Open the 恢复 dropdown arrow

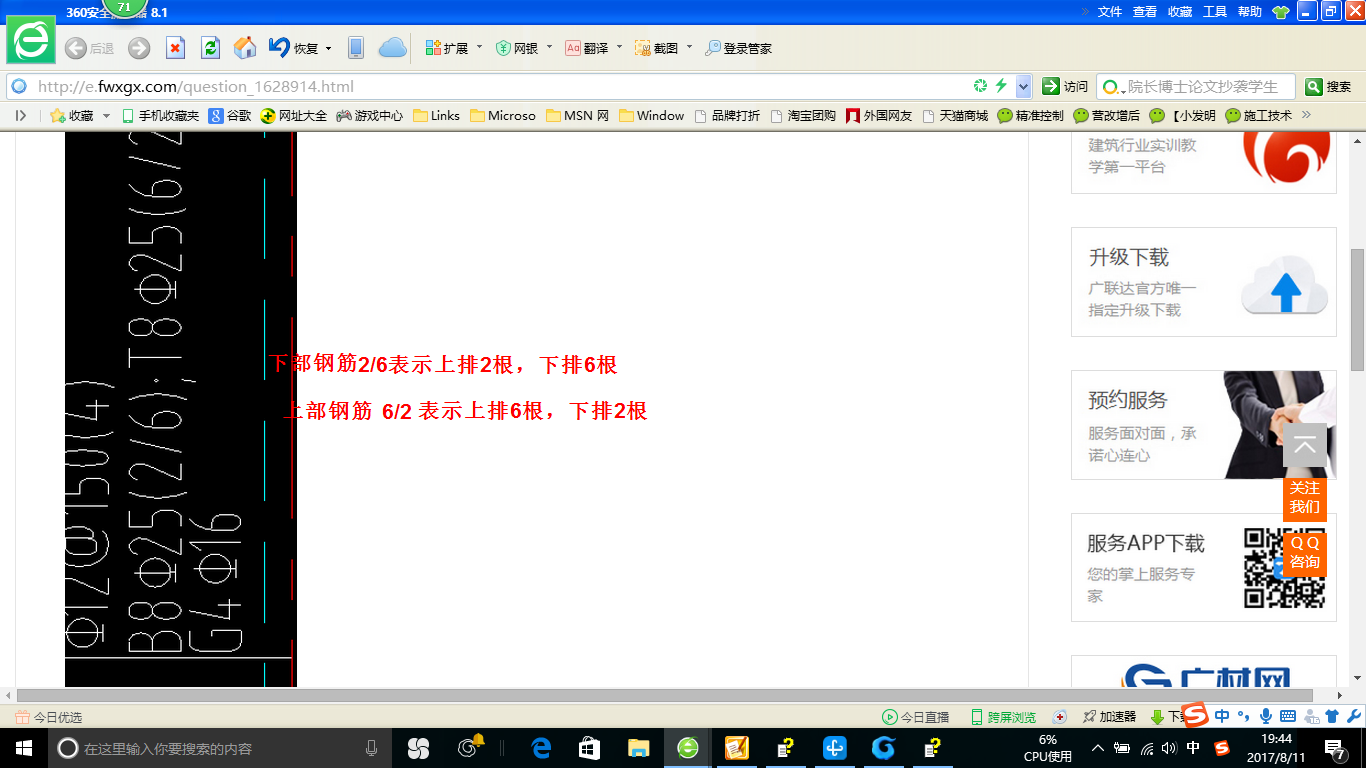click(x=328, y=48)
